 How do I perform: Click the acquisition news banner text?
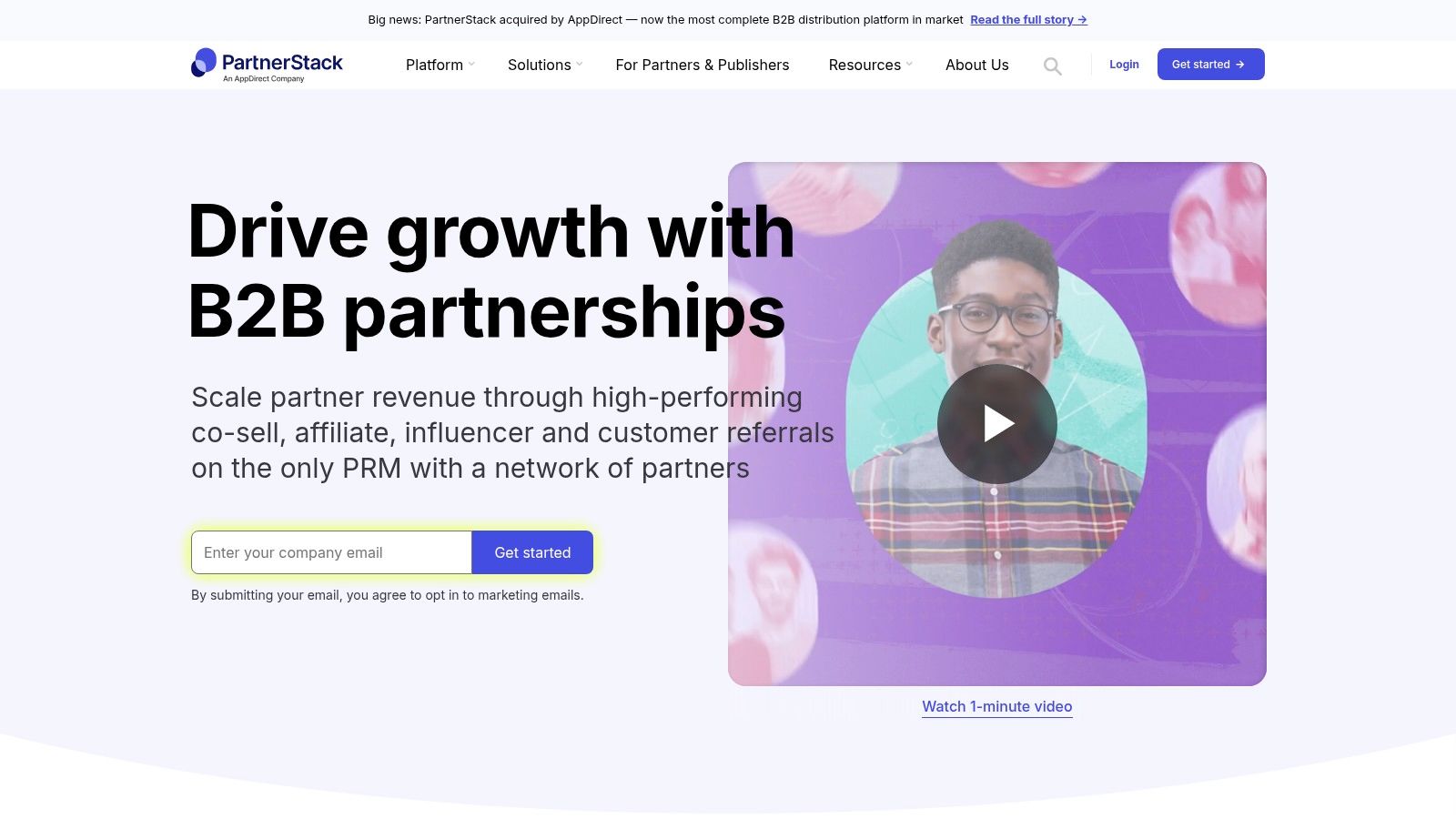pyautogui.click(x=665, y=20)
